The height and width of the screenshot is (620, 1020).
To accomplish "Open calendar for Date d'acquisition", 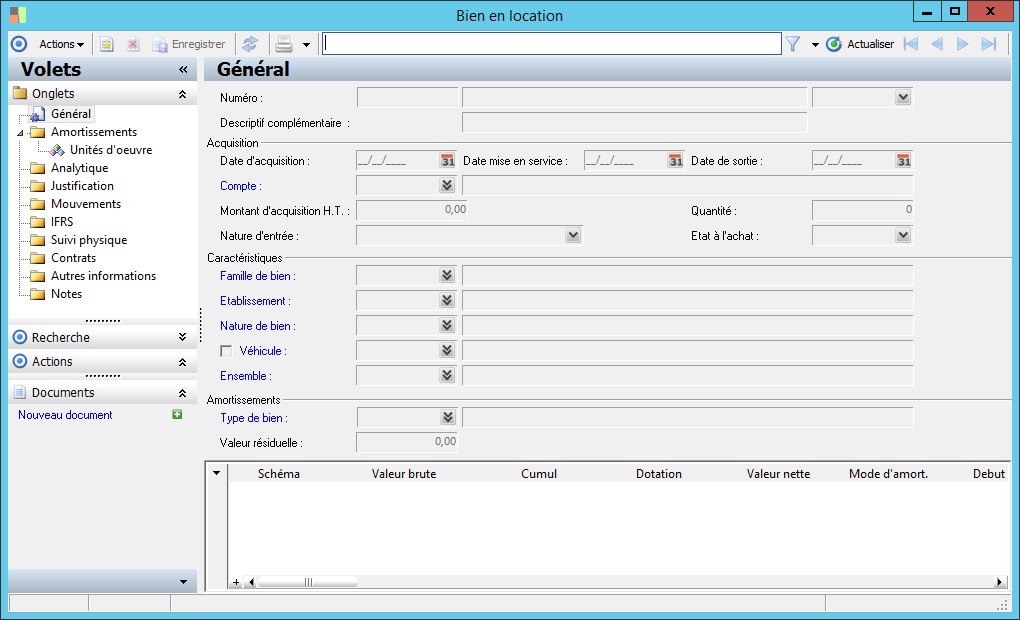I will pos(447,161).
